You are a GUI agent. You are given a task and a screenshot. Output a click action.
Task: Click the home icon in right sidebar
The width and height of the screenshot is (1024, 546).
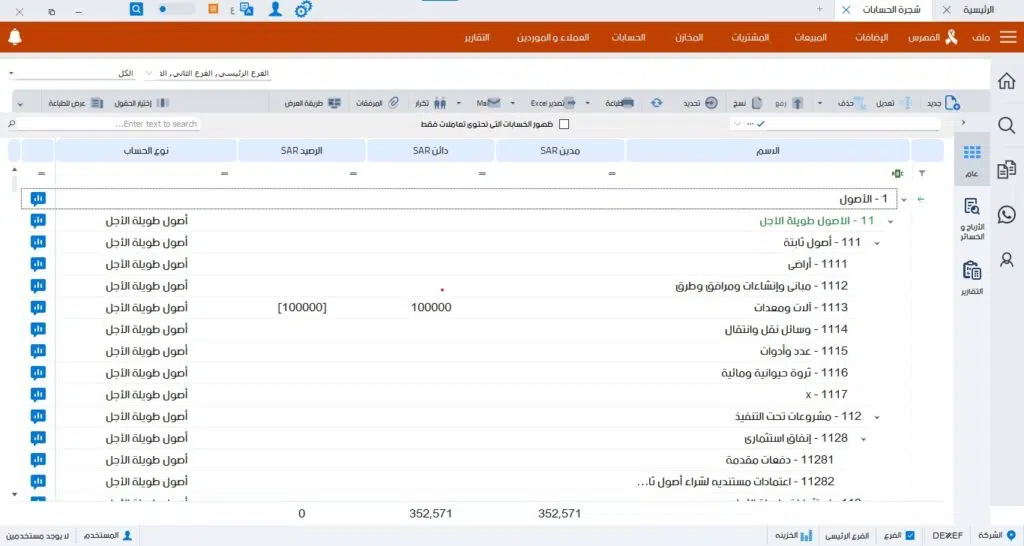coord(1006,81)
